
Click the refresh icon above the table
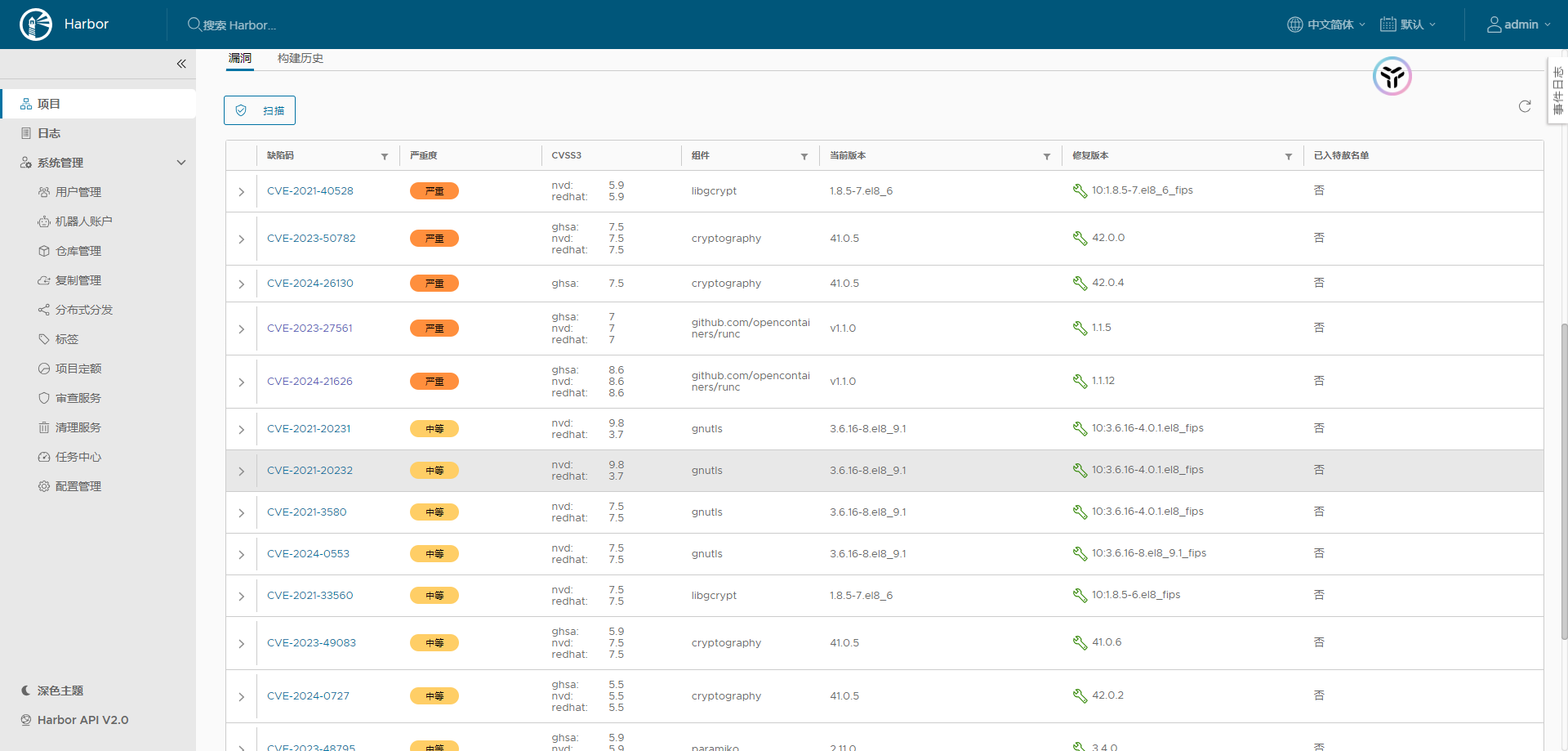coord(1524,106)
